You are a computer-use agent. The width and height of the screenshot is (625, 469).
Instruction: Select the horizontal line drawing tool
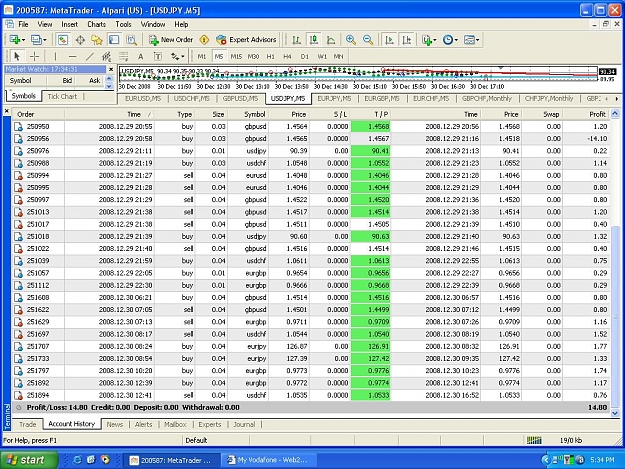click(x=72, y=56)
